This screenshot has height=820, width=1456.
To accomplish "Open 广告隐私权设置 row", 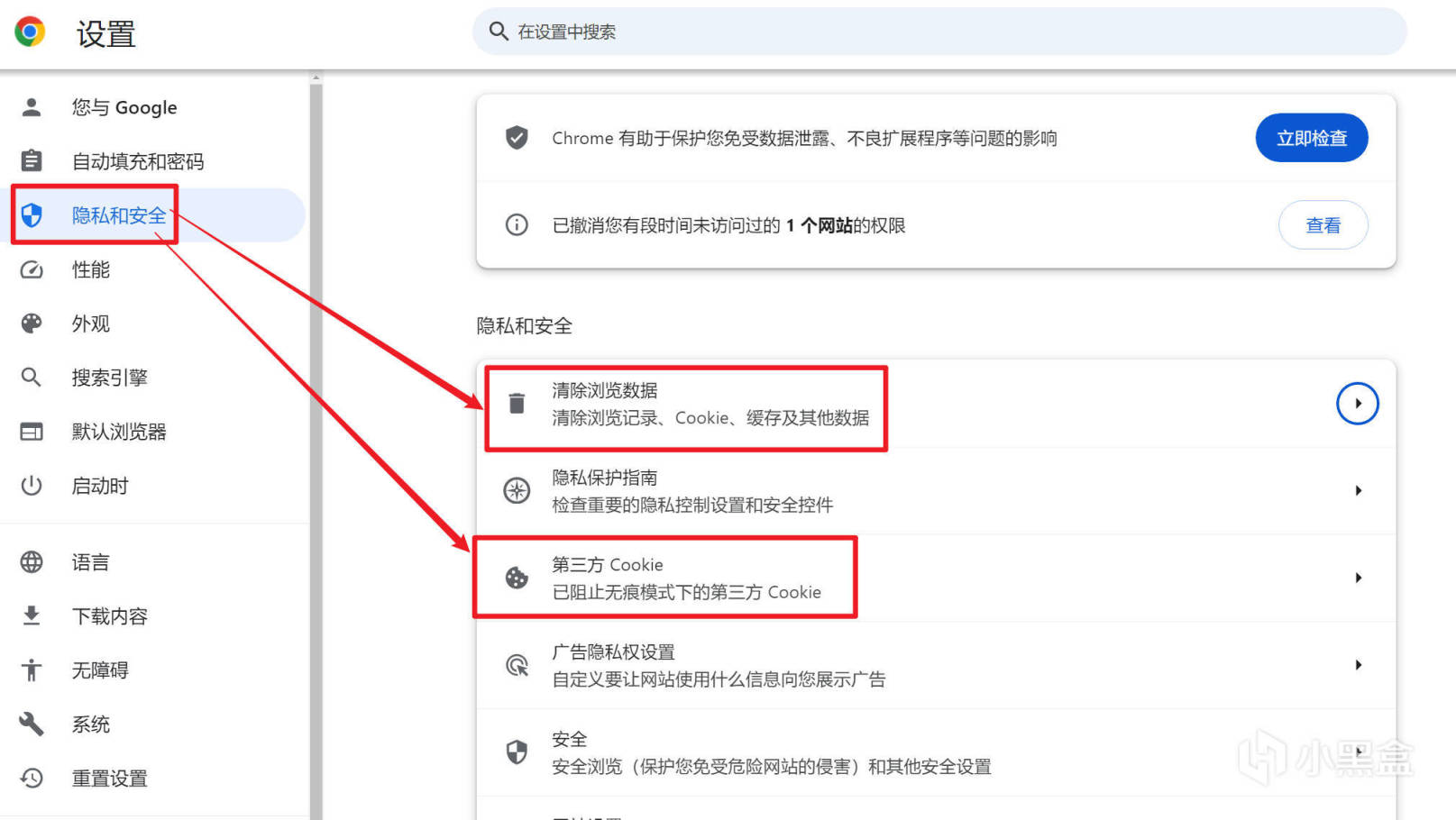I will pos(936,665).
